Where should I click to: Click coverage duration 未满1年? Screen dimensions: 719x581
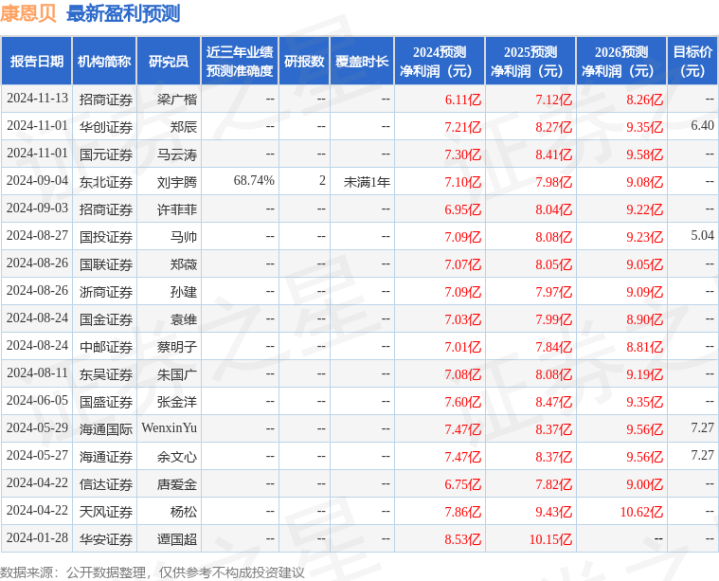(367, 182)
